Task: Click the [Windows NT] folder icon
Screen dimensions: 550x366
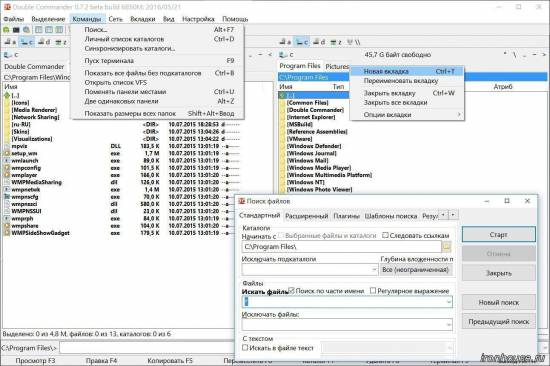Action: (x=282, y=182)
